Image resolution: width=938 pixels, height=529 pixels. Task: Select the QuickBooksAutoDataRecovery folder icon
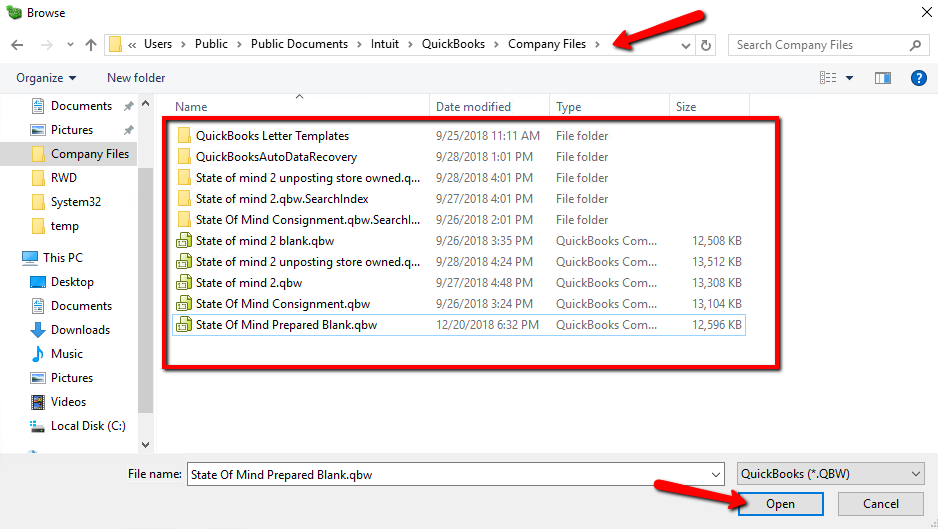pyautogui.click(x=184, y=157)
